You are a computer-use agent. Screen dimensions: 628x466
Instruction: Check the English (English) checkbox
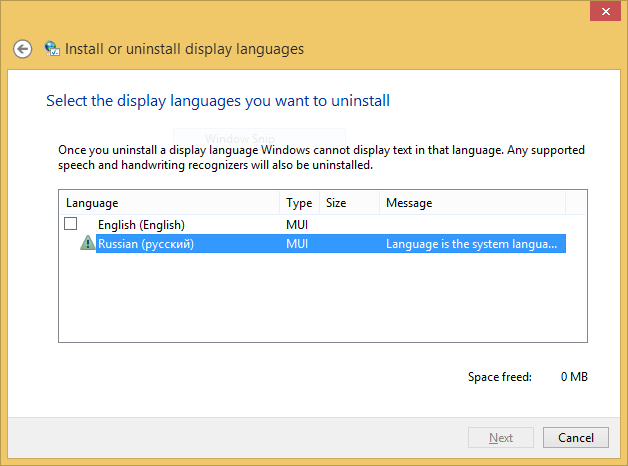[70, 223]
